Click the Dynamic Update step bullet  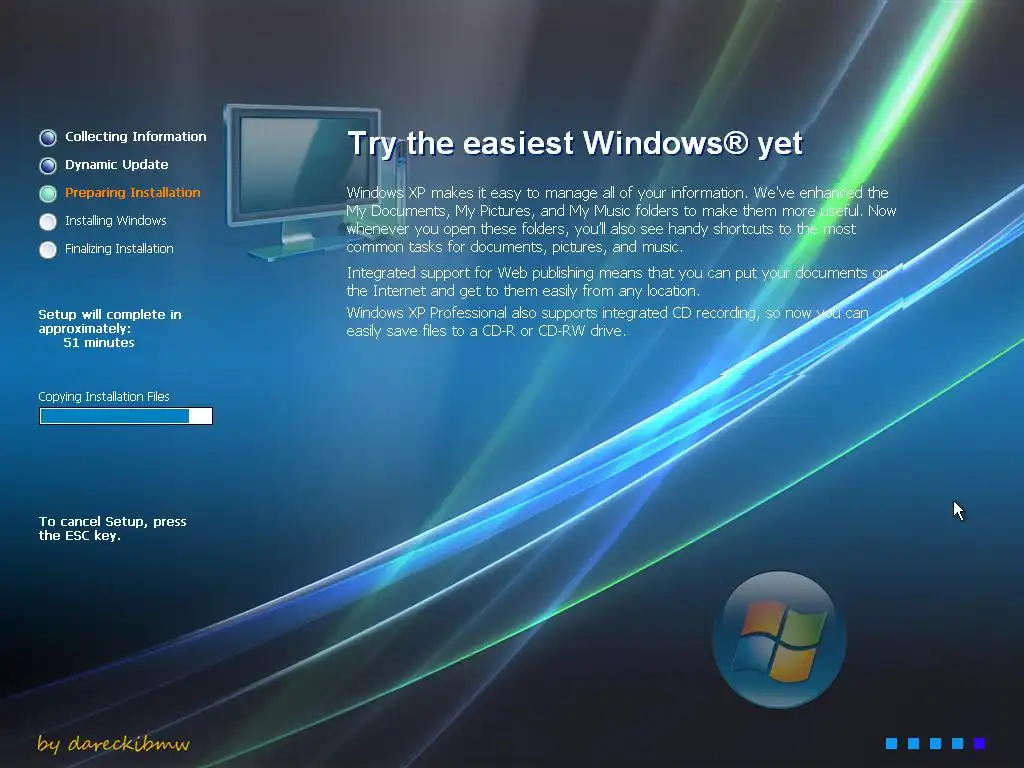click(48, 166)
